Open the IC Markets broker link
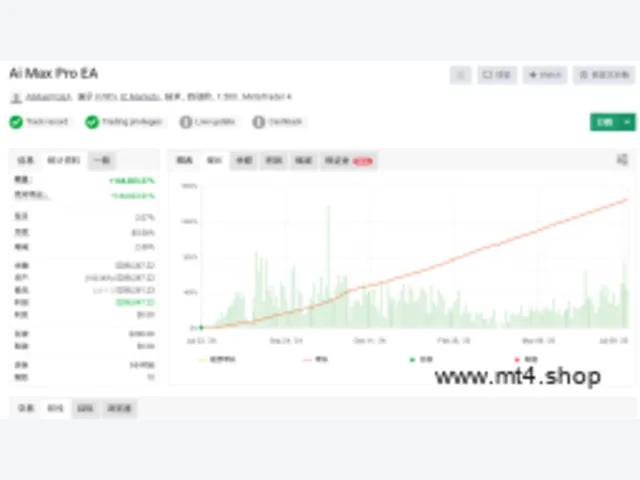Screen dimensions: 640x480 [x=140, y=97]
